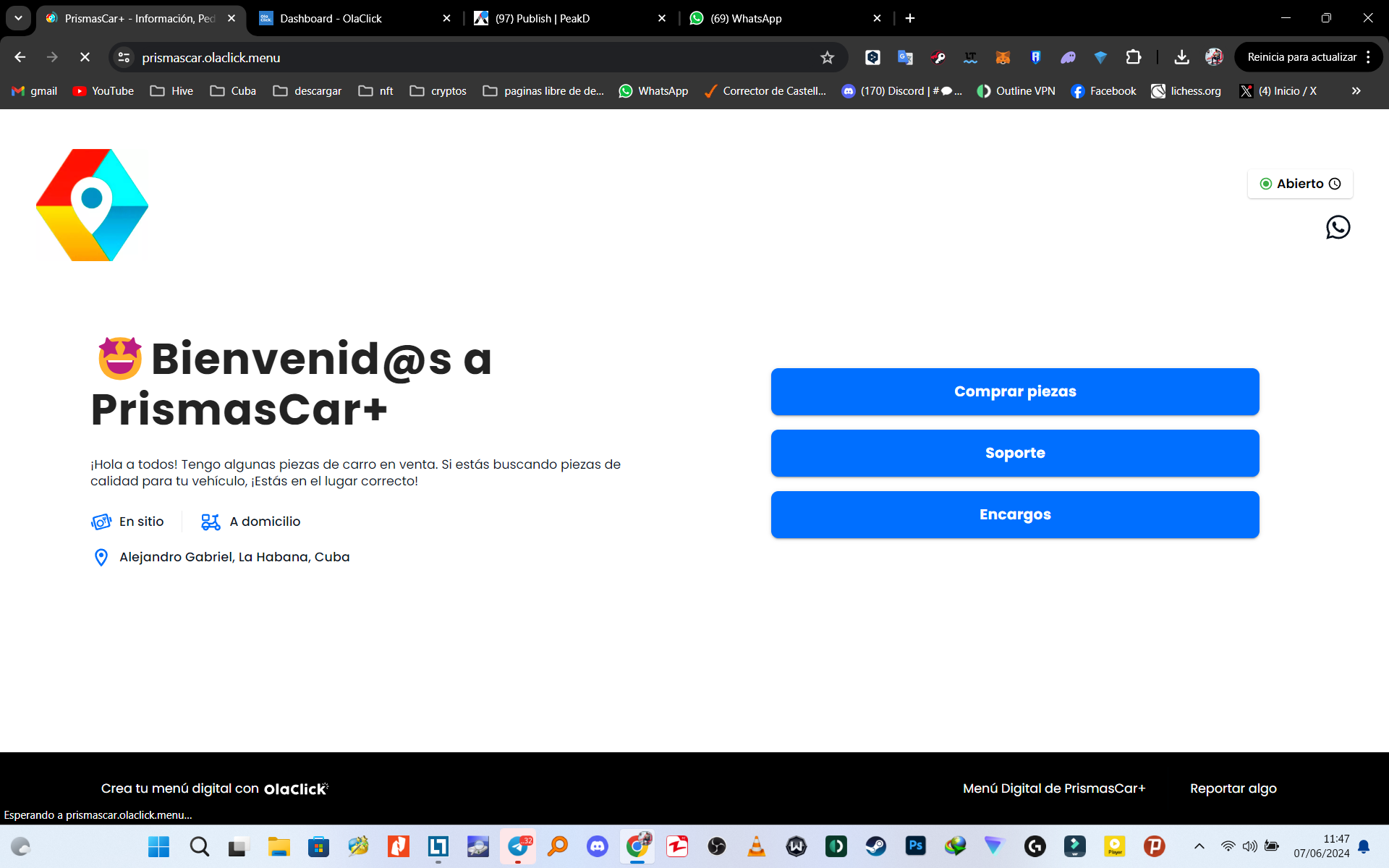Click the En sitio service icon
This screenshot has width=1389, height=868.
[101, 522]
